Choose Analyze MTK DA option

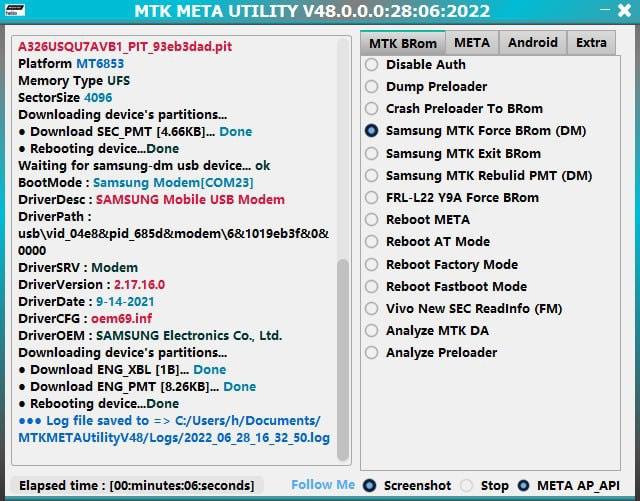372,331
